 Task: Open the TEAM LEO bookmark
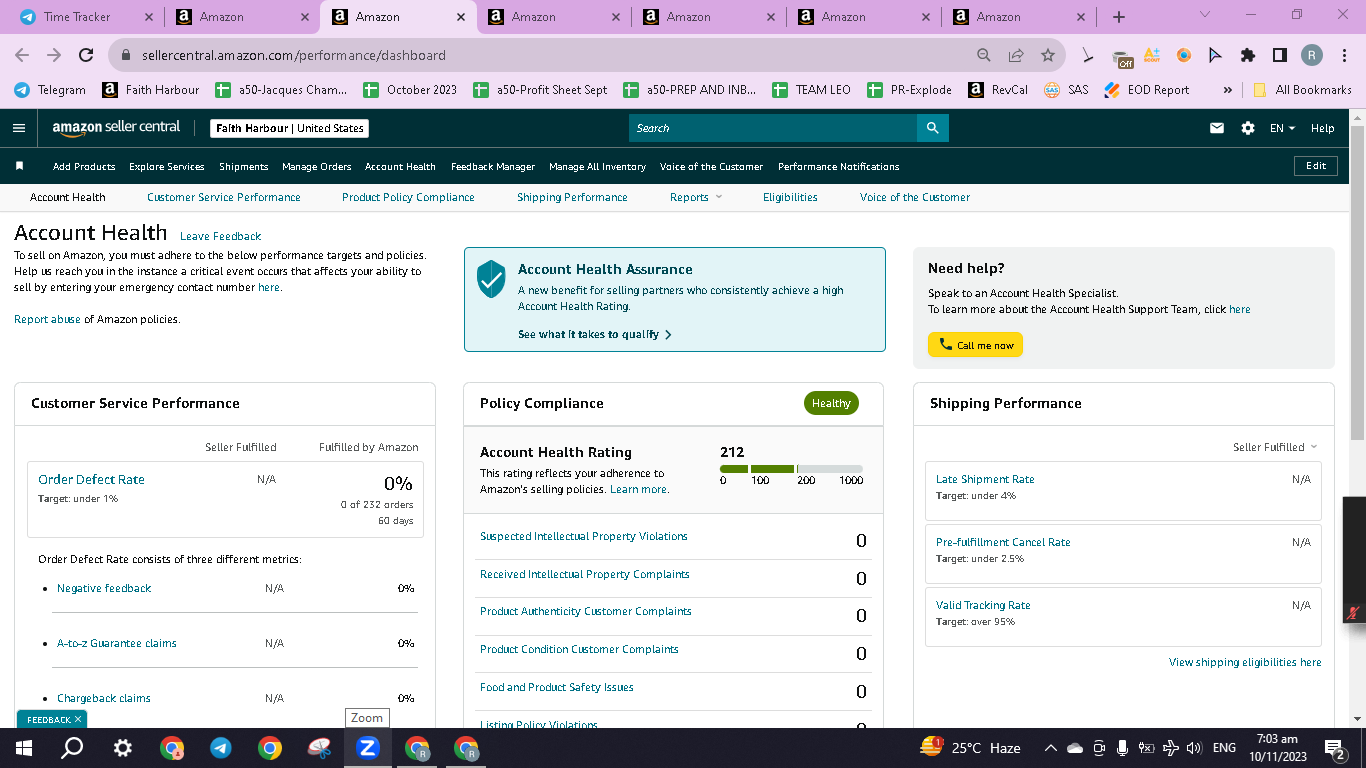(x=811, y=90)
